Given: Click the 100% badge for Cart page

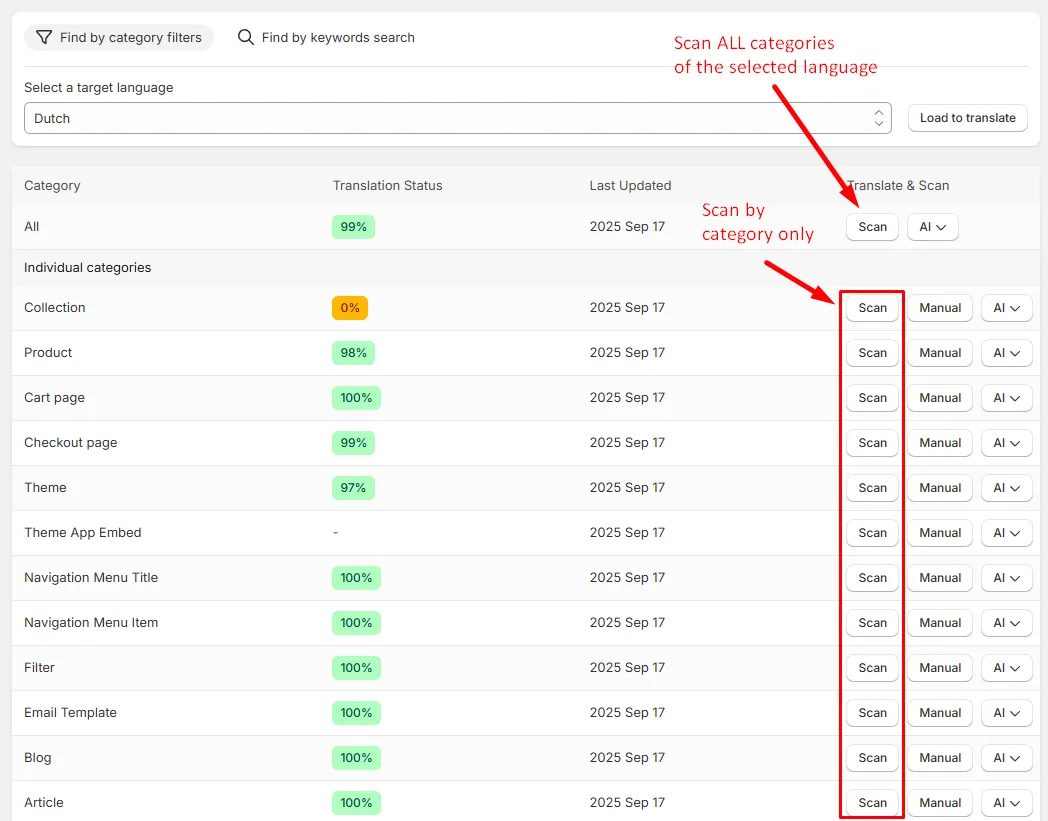Looking at the screenshot, I should 356,398.
